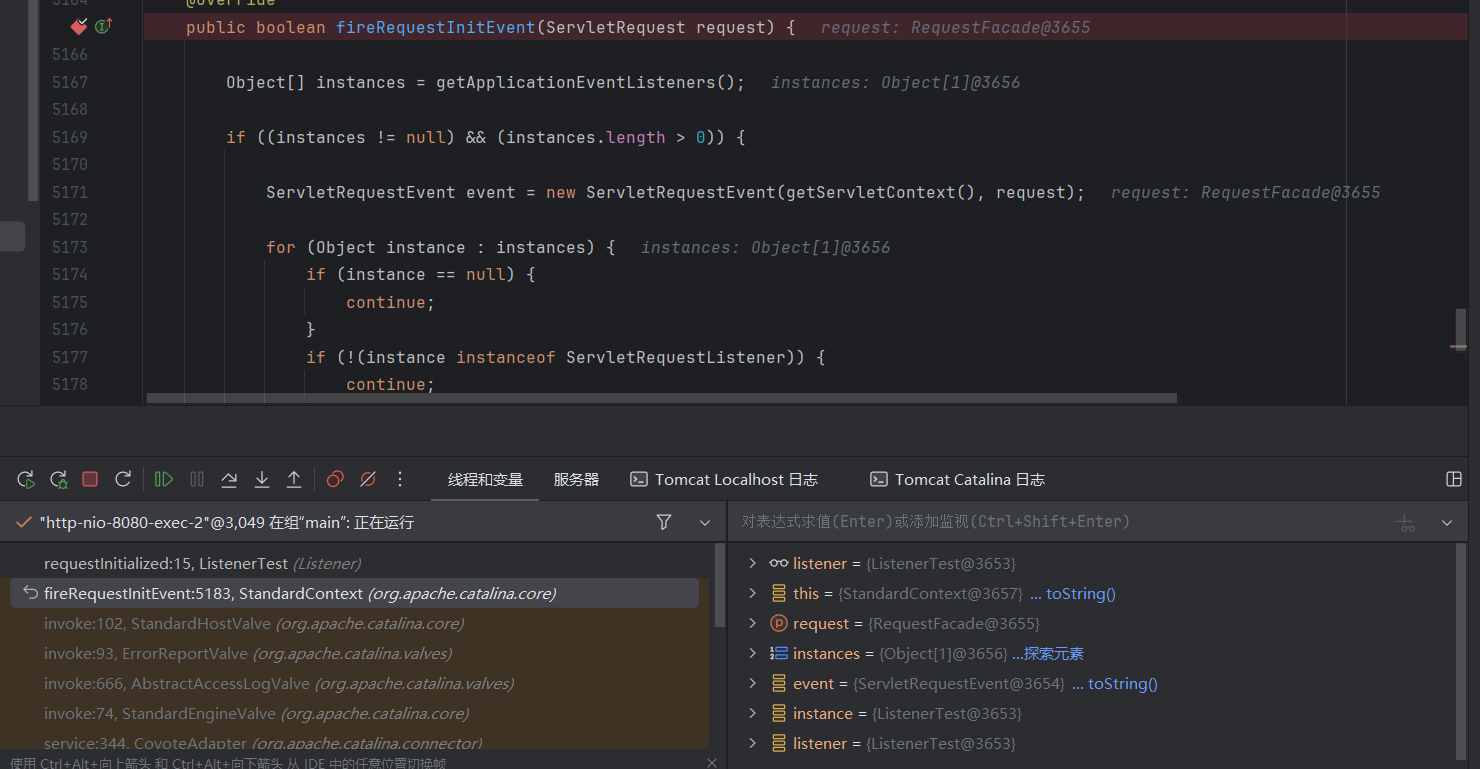Expand the 'event' ServletRequestEvent variable
1480x769 pixels.
[x=753, y=684]
